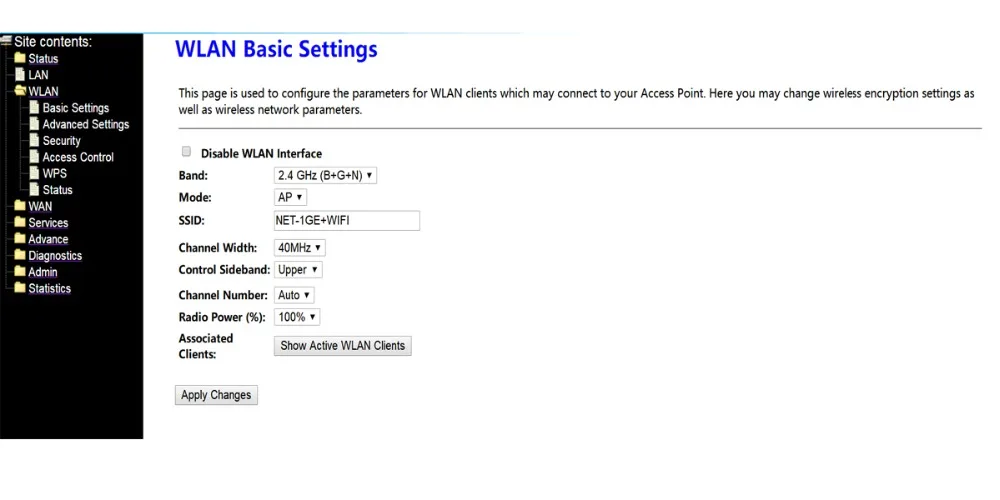1000x500 pixels.
Task: Enable the Disable WLAN Interface checkbox
Action: [186, 152]
